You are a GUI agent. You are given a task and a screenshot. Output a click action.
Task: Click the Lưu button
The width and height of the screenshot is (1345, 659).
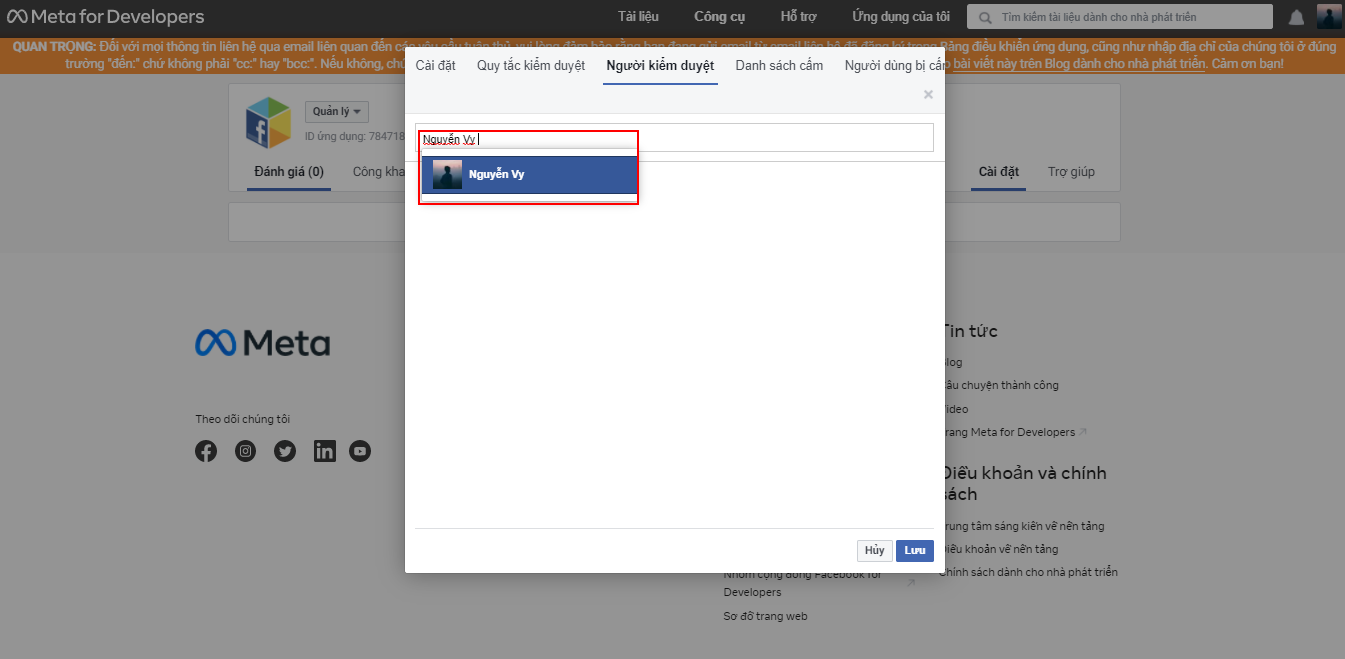(x=914, y=551)
